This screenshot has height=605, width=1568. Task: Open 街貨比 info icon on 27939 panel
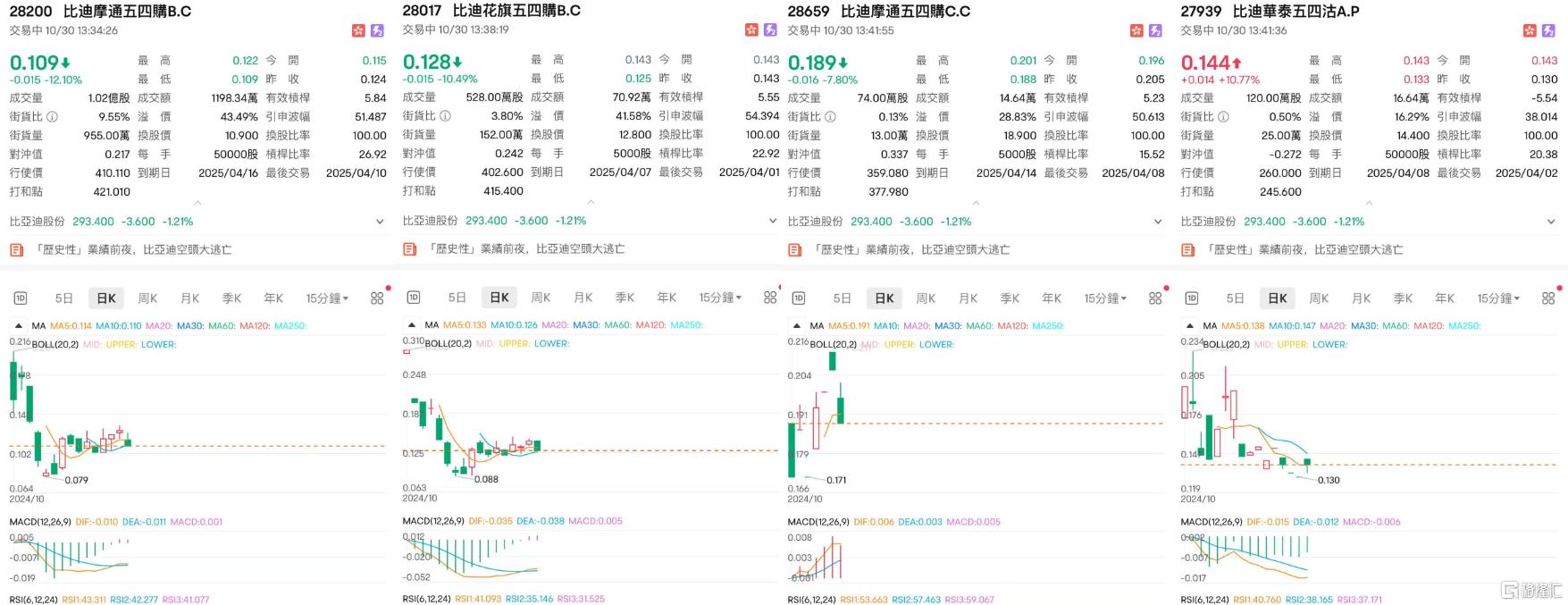pos(1223,117)
